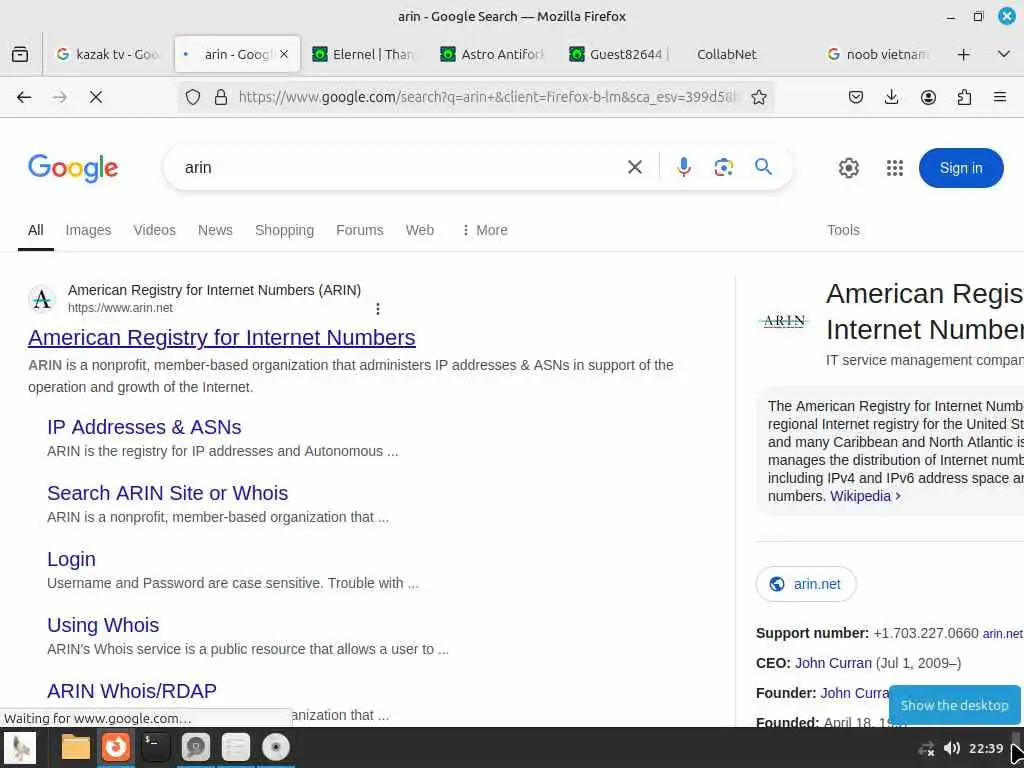This screenshot has width=1024, height=768.
Task: Open the CEO John Curran link
Action: [x=833, y=664]
